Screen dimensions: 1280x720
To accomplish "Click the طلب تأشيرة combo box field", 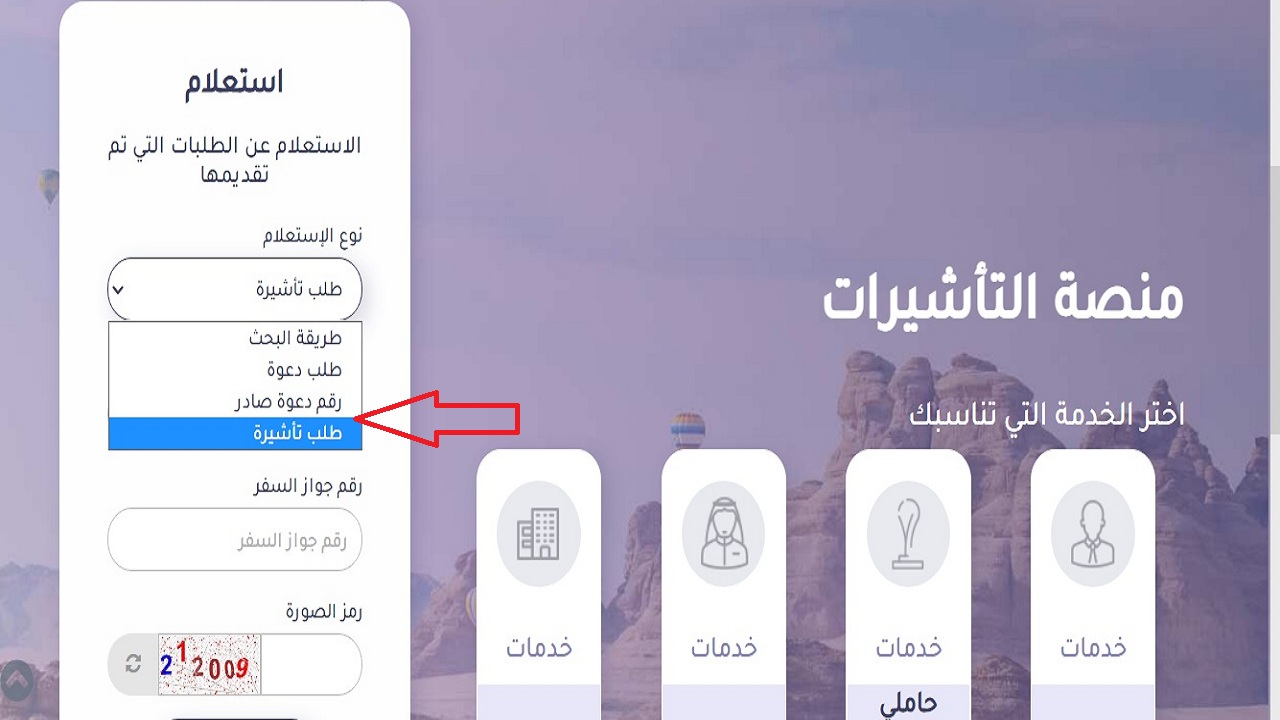I will 234,289.
